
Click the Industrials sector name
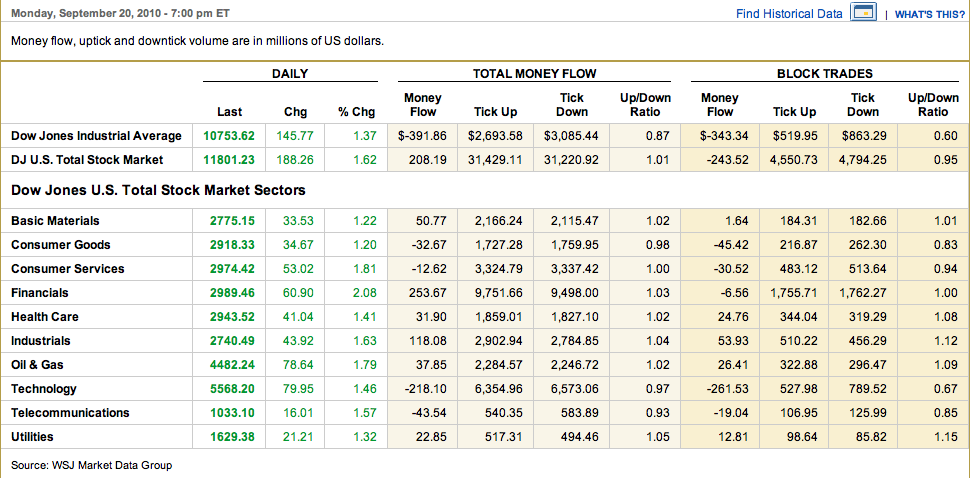click(x=41, y=341)
